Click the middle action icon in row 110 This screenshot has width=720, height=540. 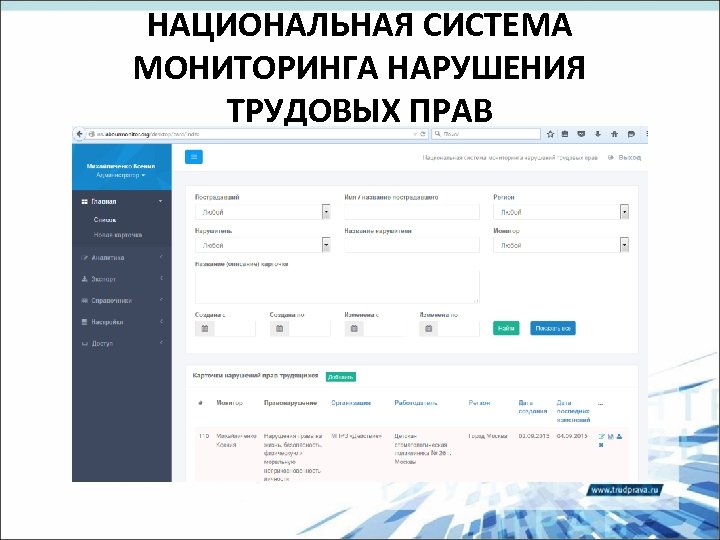coord(611,436)
